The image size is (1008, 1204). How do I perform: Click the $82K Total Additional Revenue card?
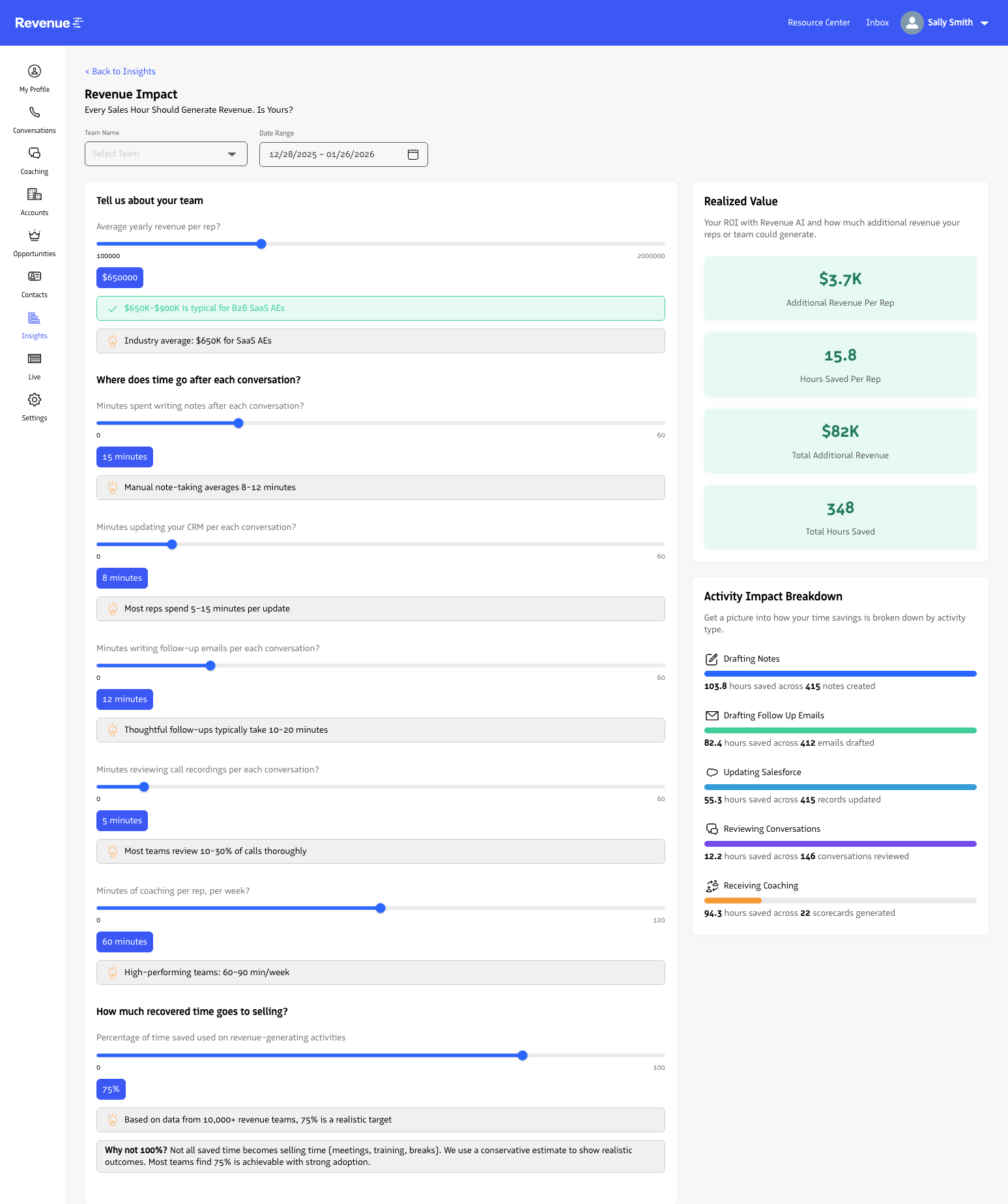[841, 441]
